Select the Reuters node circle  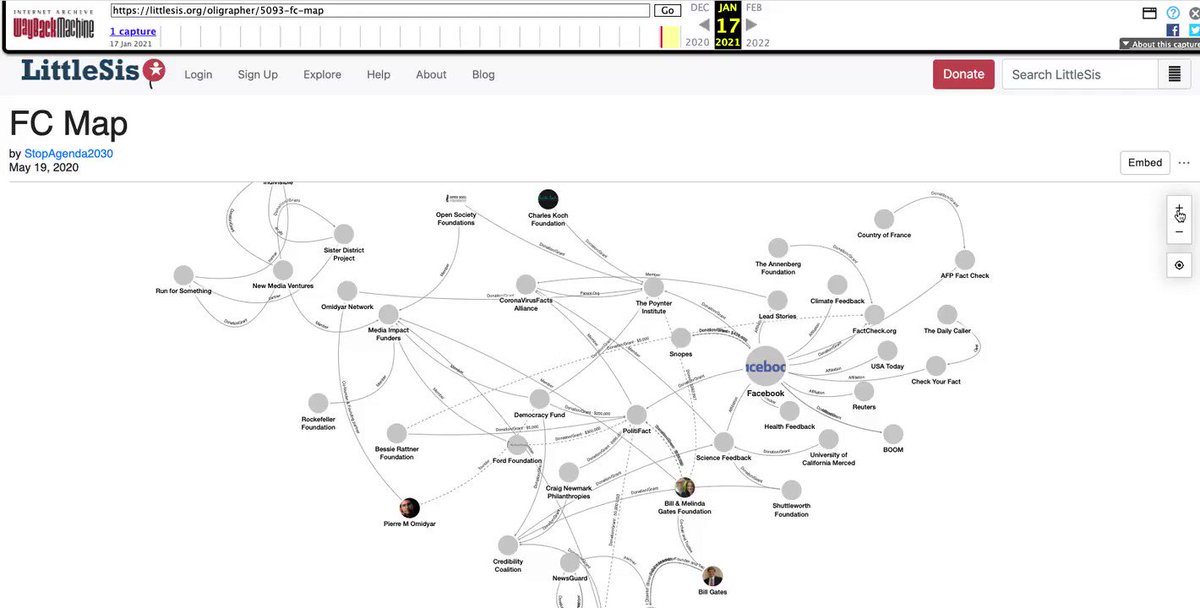(863, 391)
